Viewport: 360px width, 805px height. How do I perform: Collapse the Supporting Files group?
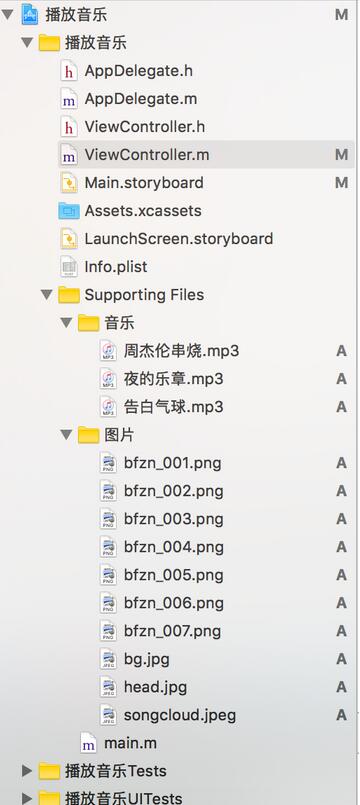coord(47,295)
